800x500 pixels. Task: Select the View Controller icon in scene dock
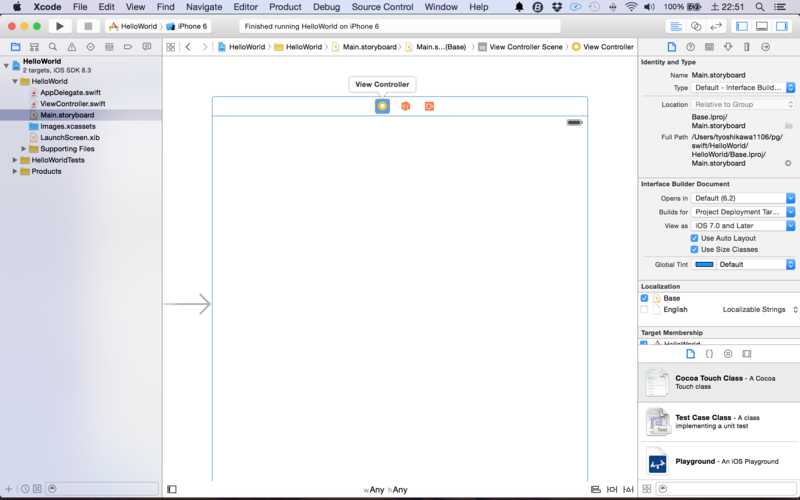pos(382,106)
